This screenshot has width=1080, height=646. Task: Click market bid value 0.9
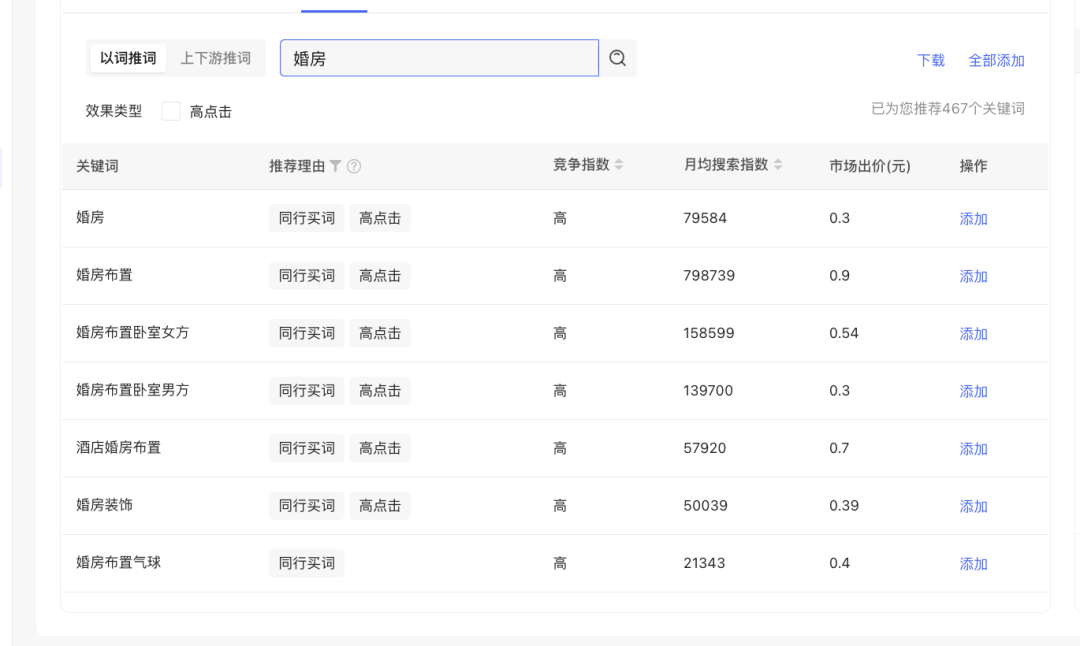[x=839, y=275]
